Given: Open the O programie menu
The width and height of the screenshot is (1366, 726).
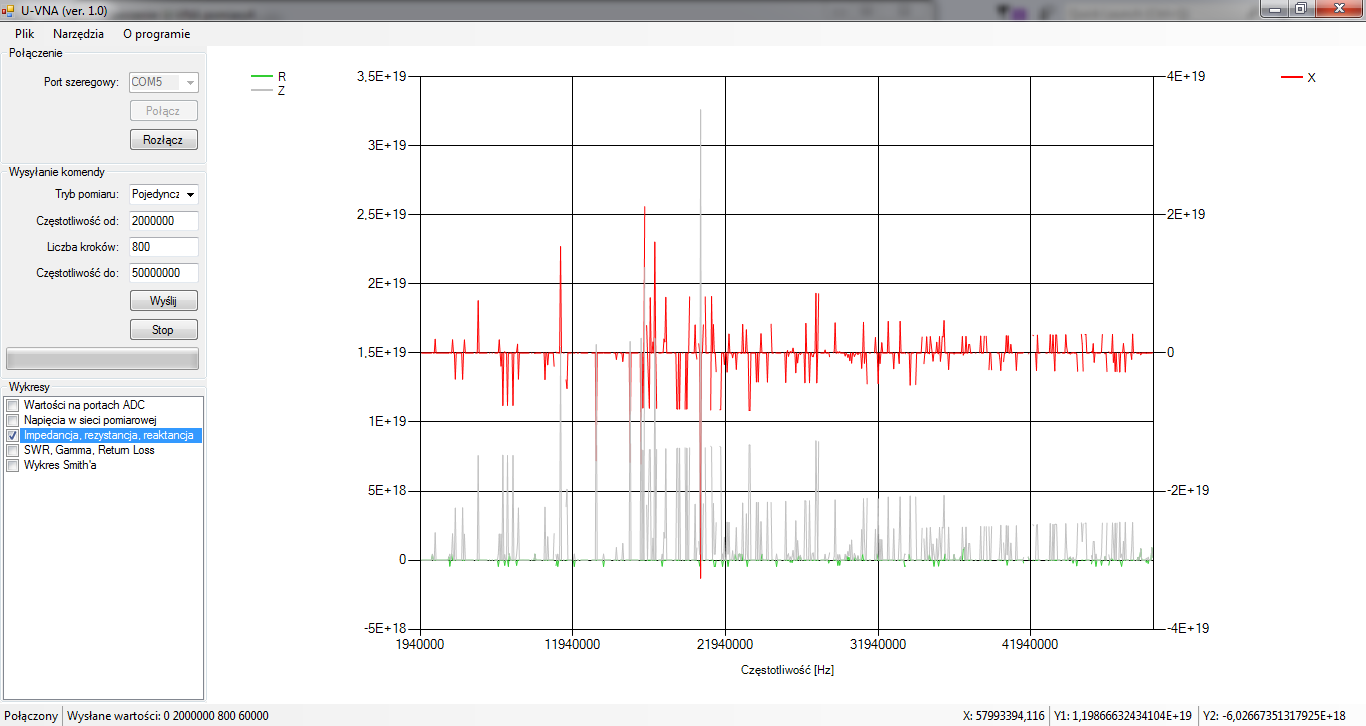Looking at the screenshot, I should click(x=156, y=33).
